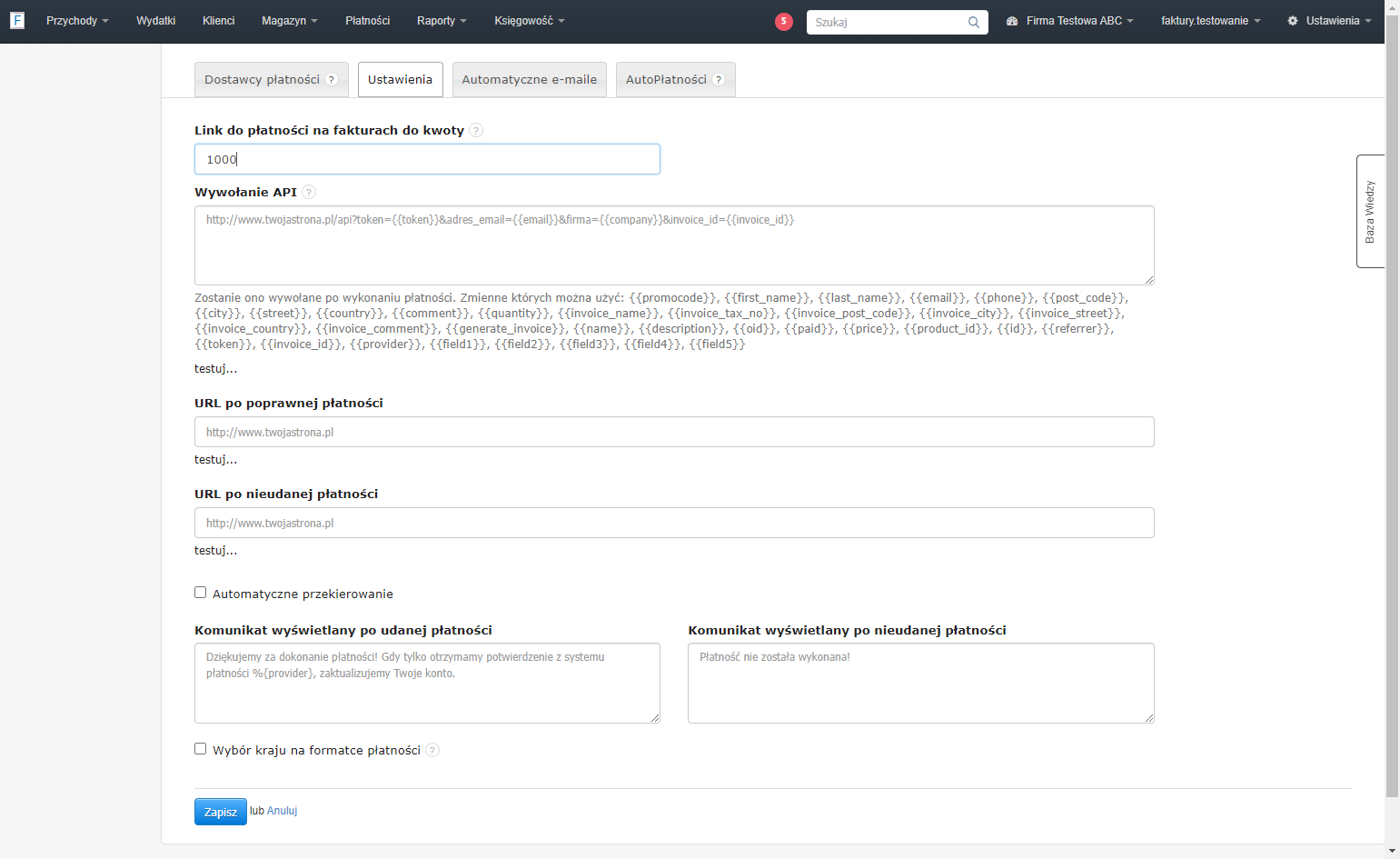Viewport: 1400px width, 859px height.
Task: Go to Płatności in the navigation bar
Action: point(367,21)
